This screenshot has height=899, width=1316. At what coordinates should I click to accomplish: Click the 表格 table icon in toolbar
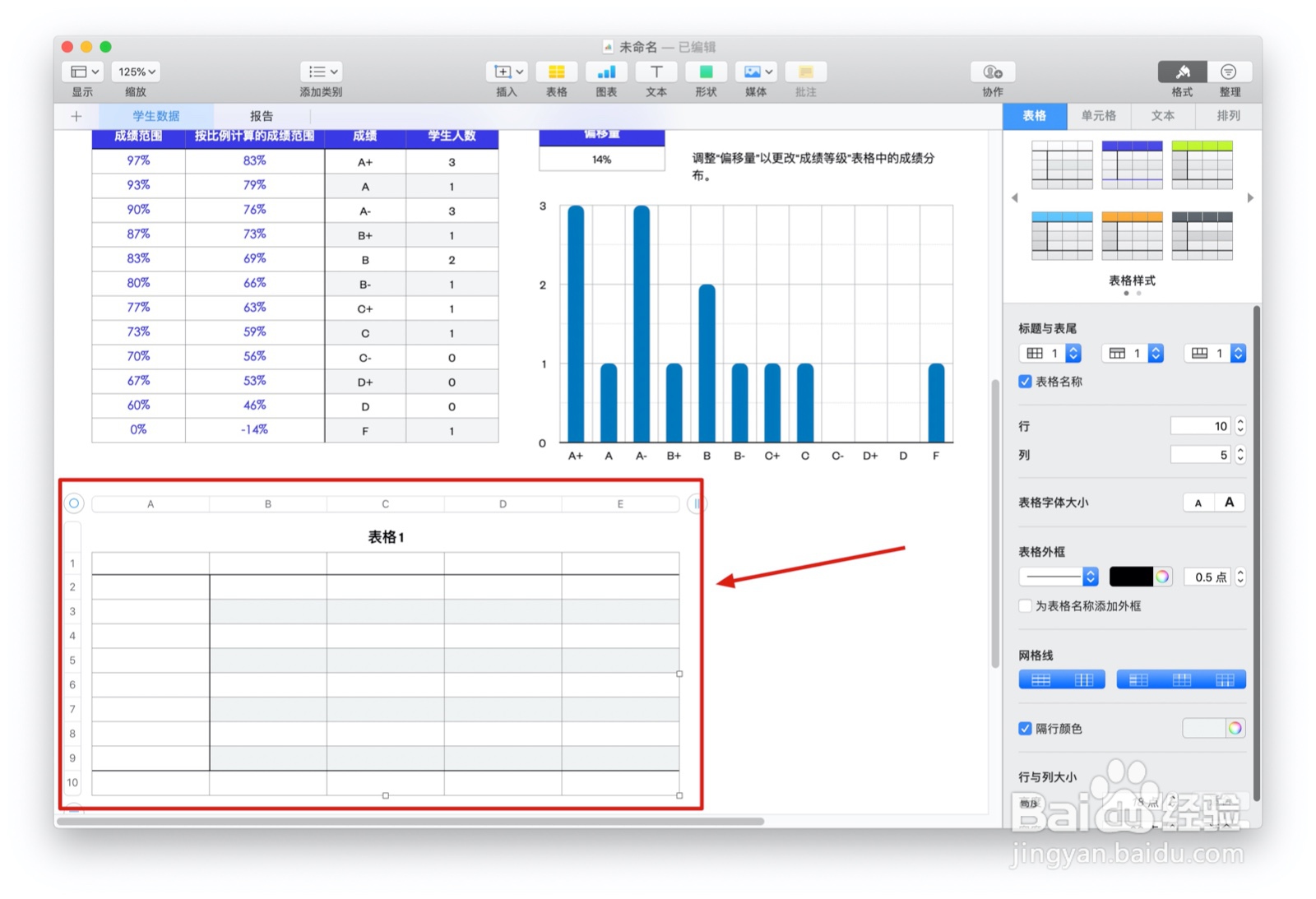tap(557, 72)
